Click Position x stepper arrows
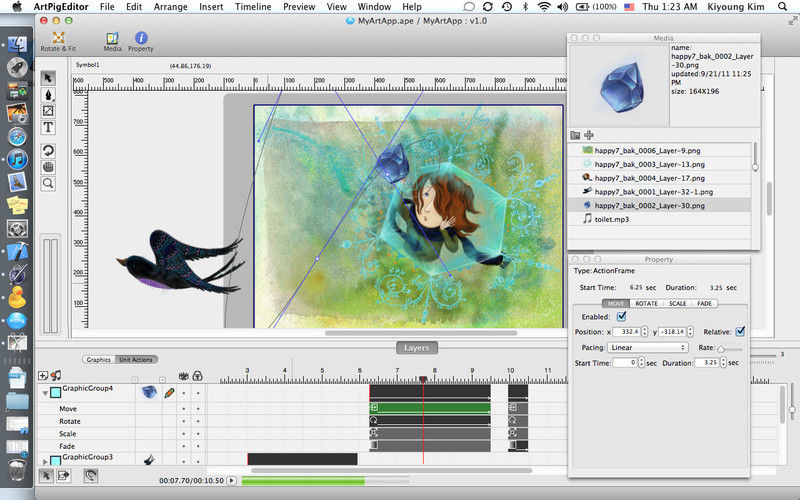Viewport: 800px width, 500px height. click(644, 332)
